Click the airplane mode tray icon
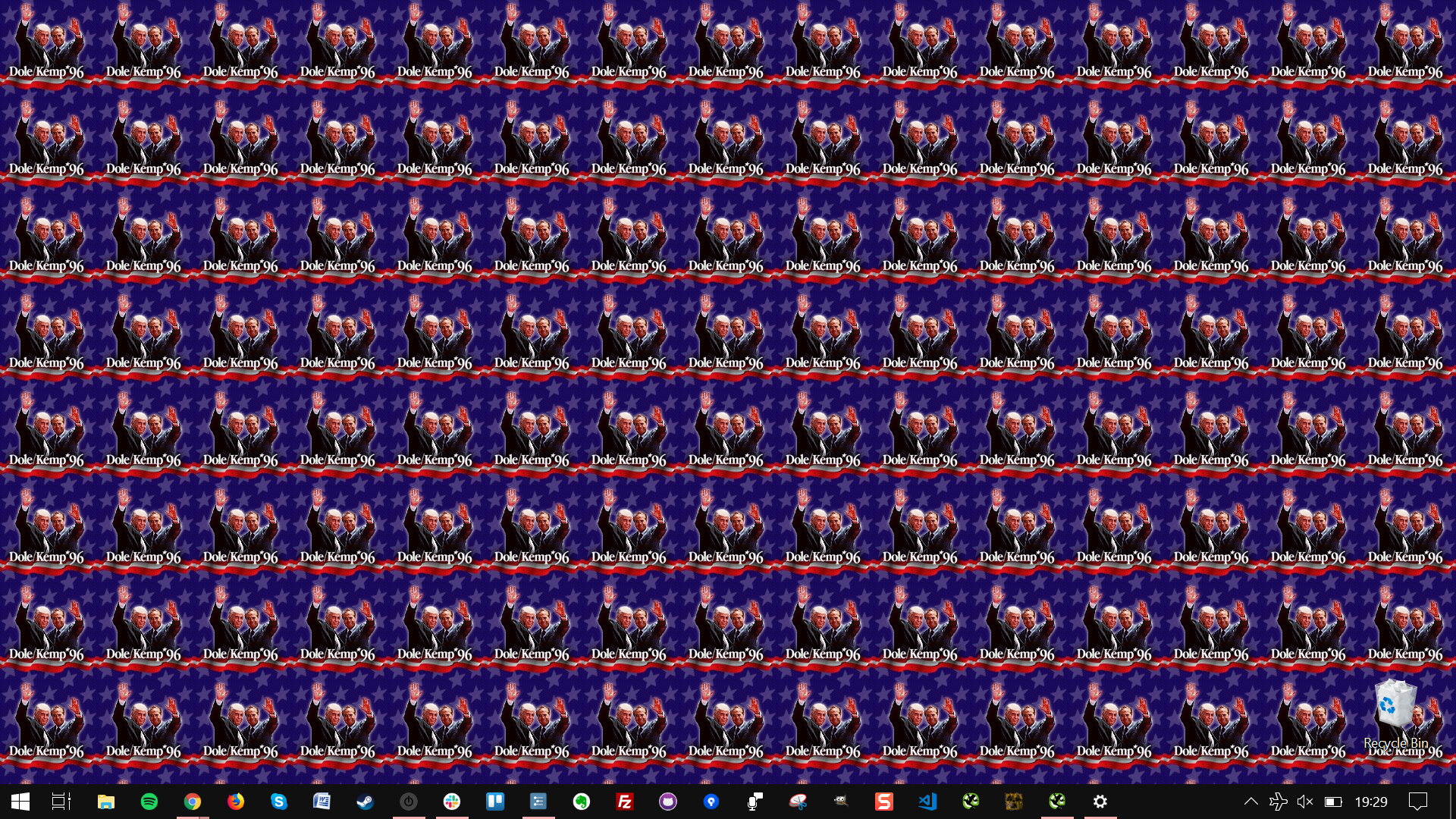The width and height of the screenshot is (1456, 819). pyautogui.click(x=1279, y=802)
